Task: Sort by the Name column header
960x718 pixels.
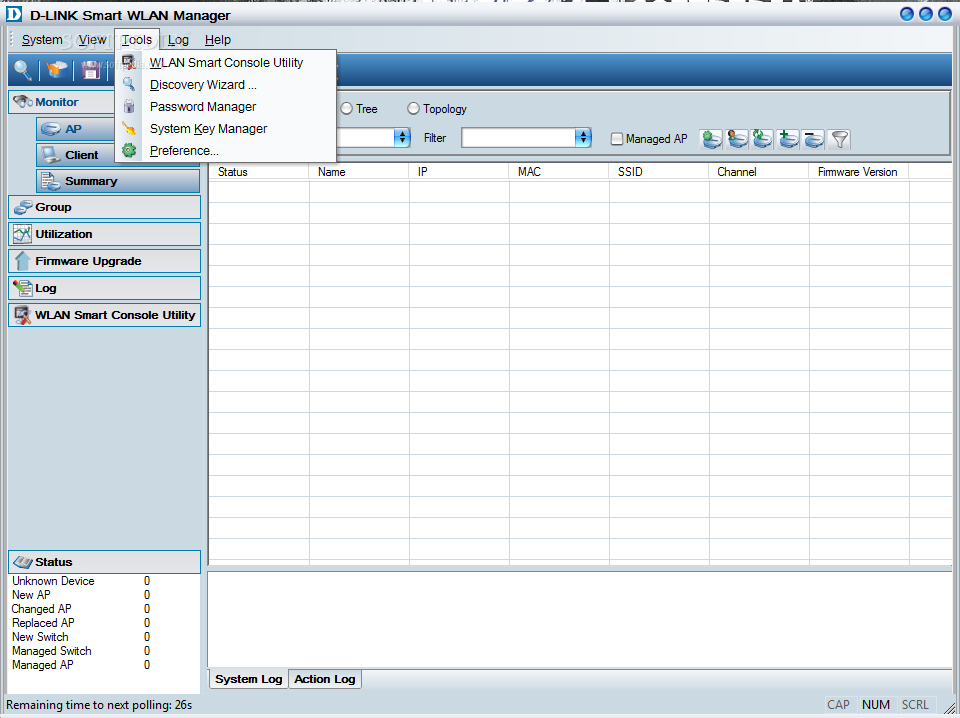Action: [x=359, y=172]
